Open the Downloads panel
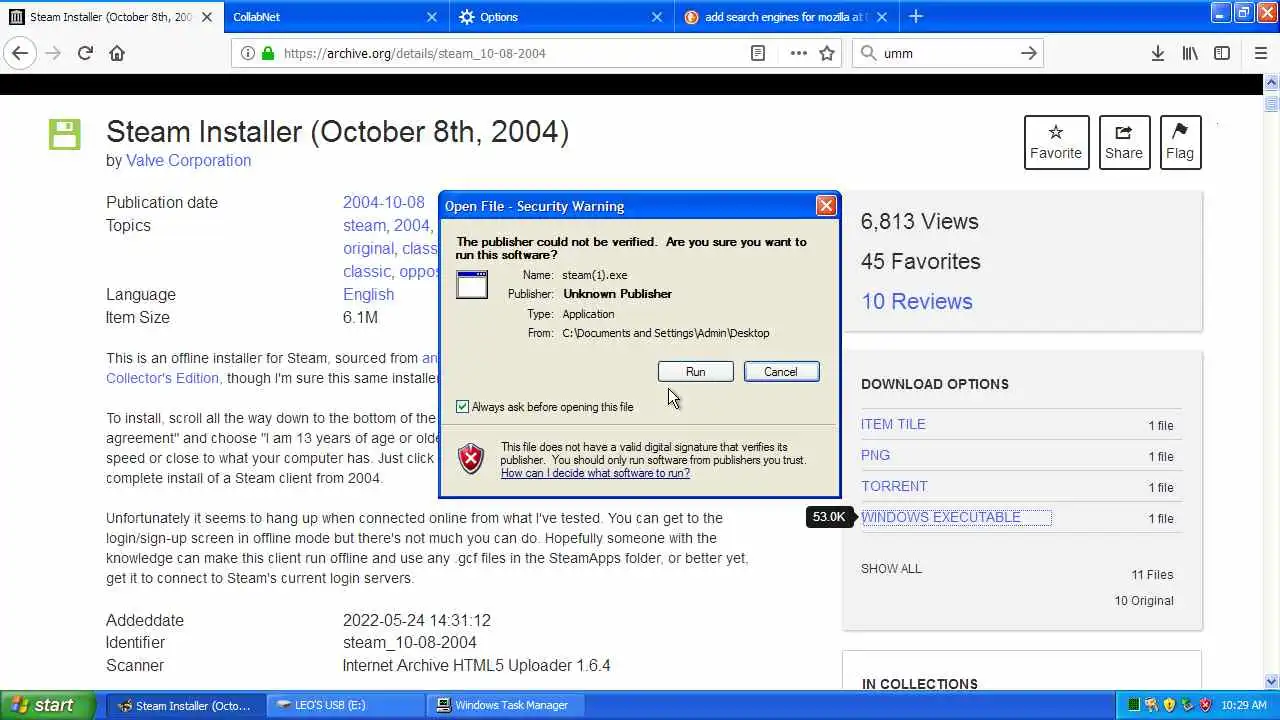This screenshot has height=720, width=1280. (1157, 53)
